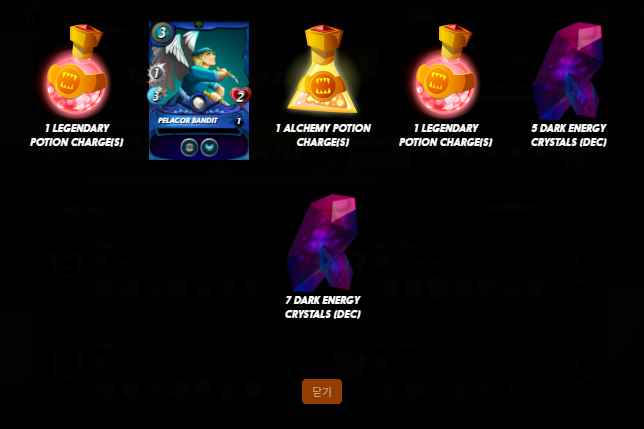Click the speed 3 icon on card
Viewport: 644px width, 429px height.
[x=155, y=95]
